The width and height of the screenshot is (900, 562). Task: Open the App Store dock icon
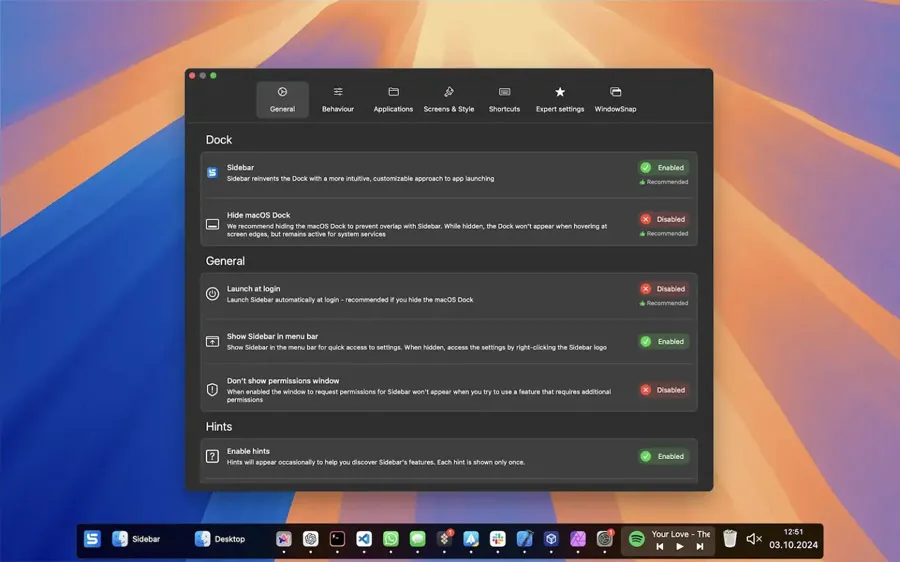tap(471, 539)
